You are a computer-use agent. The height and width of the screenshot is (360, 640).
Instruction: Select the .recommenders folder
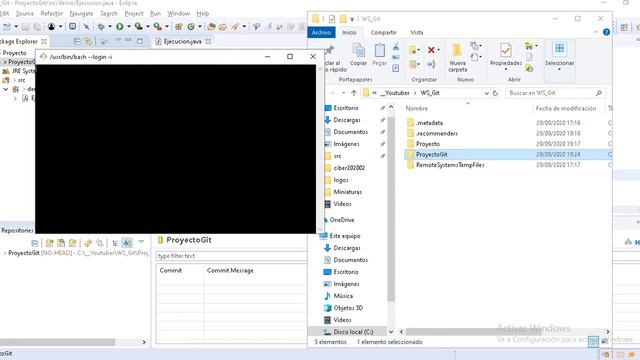[x=437, y=133]
